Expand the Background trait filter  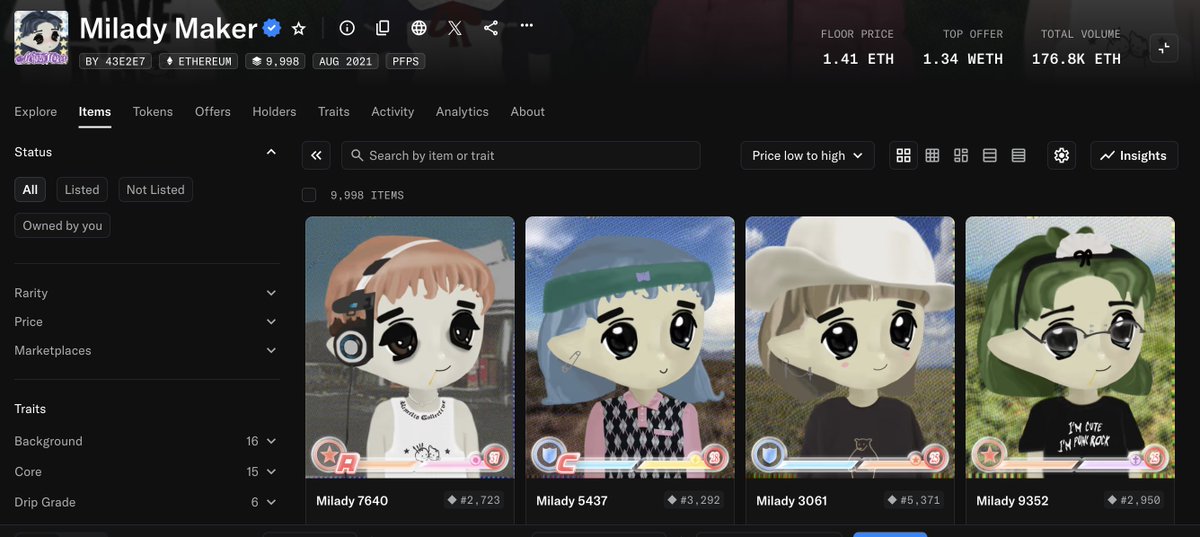pyautogui.click(x=146, y=441)
